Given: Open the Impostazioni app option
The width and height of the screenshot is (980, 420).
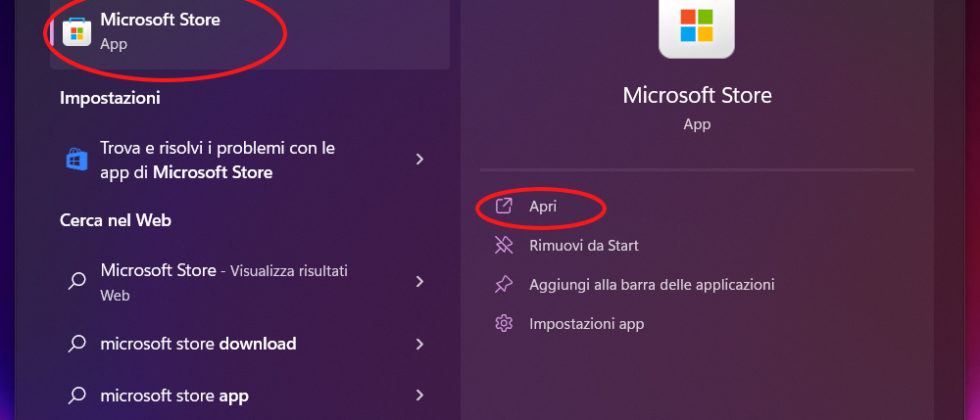Looking at the screenshot, I should click(586, 323).
